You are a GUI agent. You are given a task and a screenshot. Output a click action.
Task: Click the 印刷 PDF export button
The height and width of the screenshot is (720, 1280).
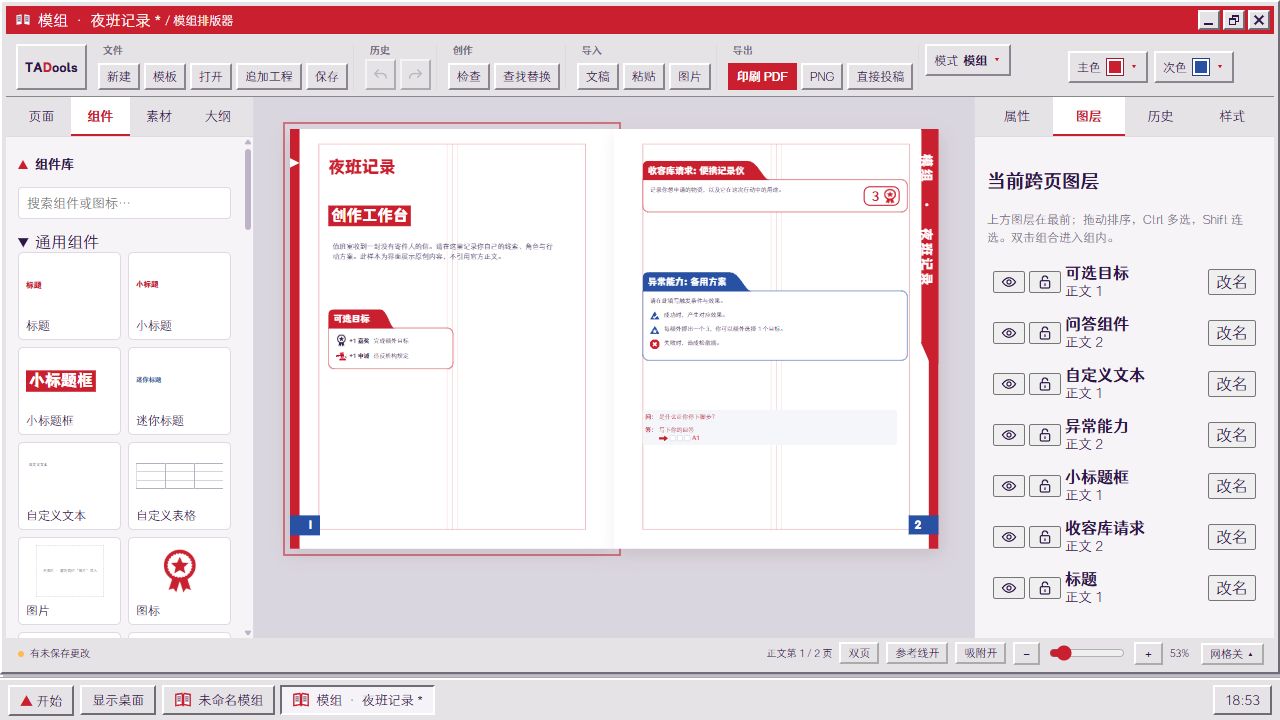[x=762, y=76]
